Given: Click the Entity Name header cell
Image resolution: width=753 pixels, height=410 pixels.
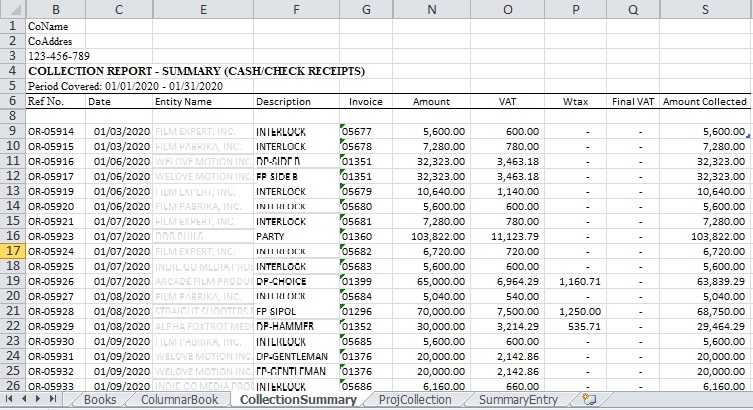Looking at the screenshot, I should tap(203, 101).
